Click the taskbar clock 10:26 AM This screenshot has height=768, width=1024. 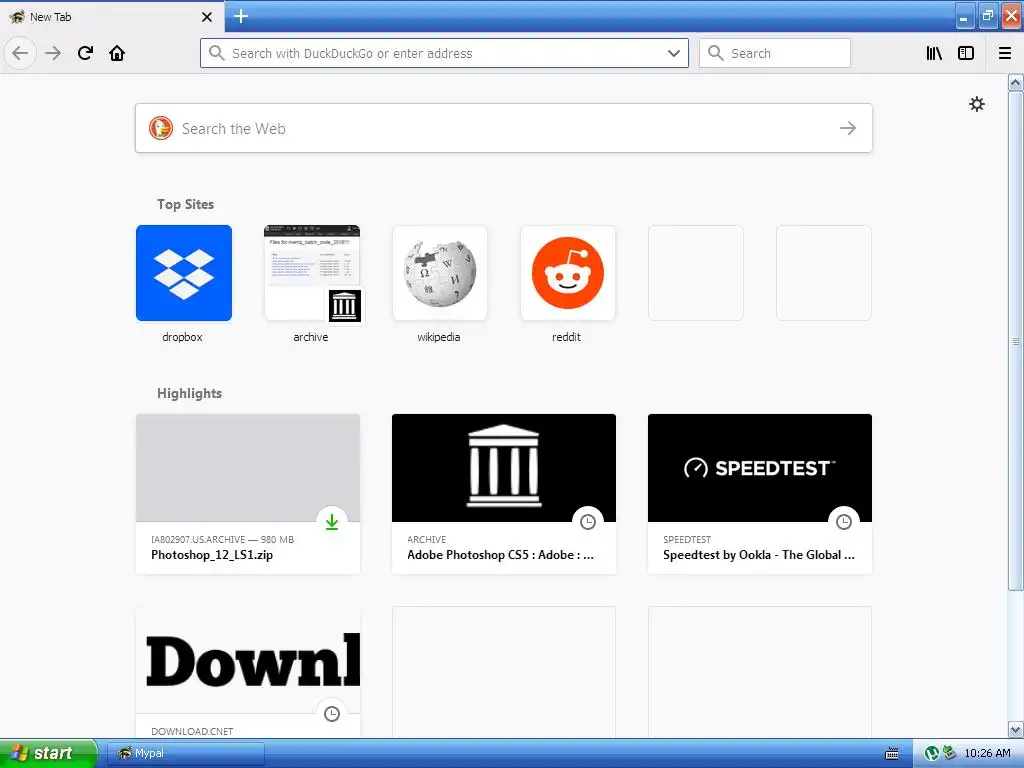coord(987,753)
